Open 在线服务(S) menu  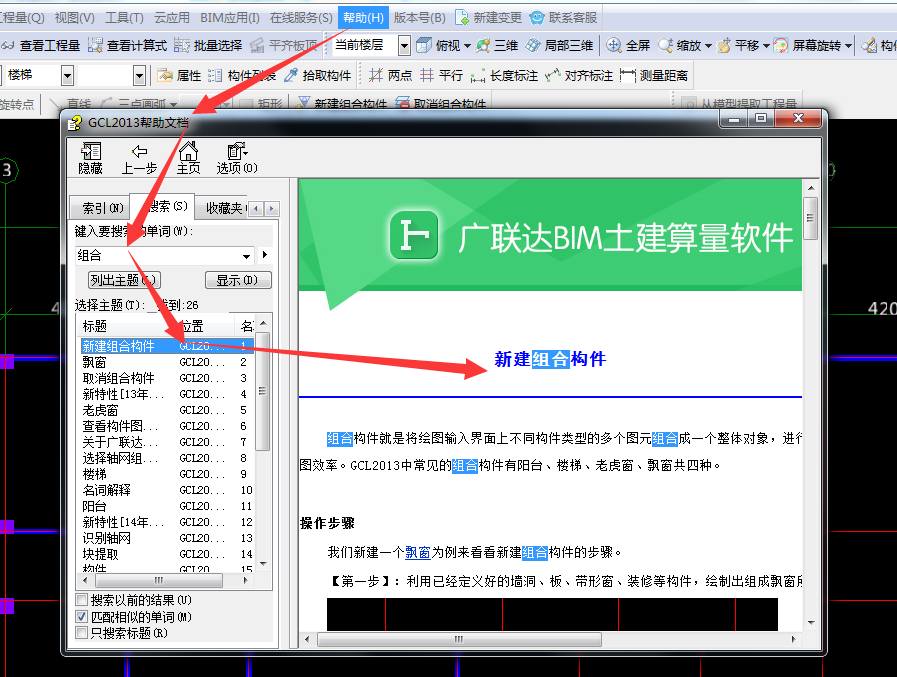click(x=301, y=18)
